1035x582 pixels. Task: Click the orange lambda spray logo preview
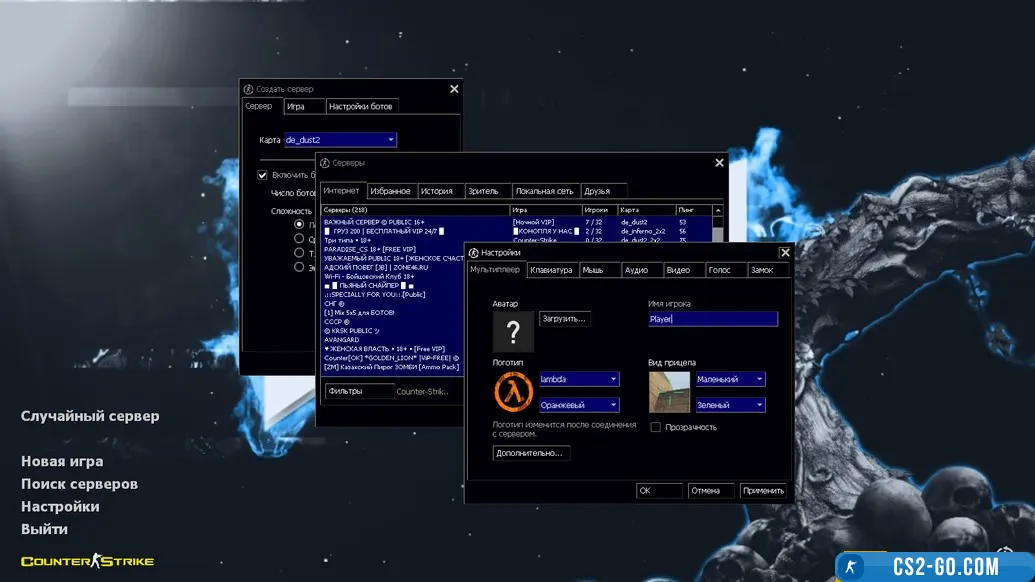(x=513, y=391)
